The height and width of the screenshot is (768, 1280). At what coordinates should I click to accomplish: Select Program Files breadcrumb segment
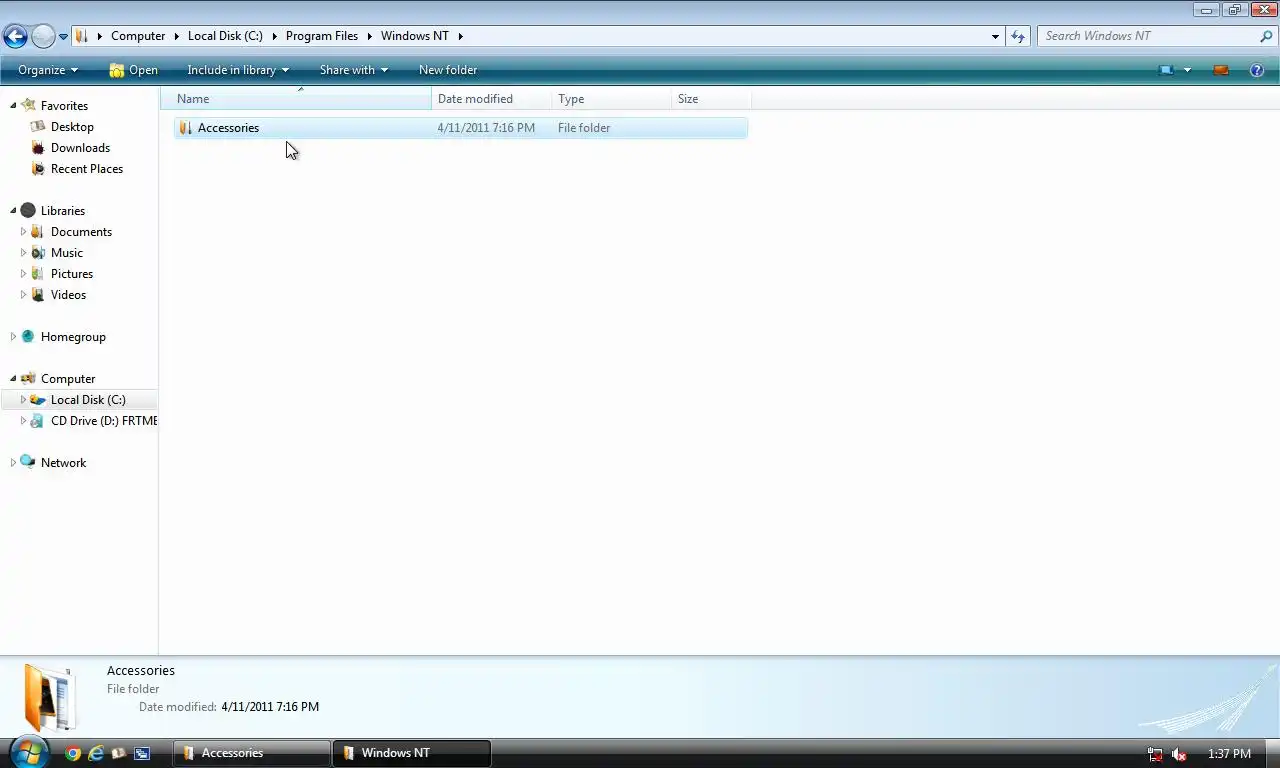(x=322, y=36)
